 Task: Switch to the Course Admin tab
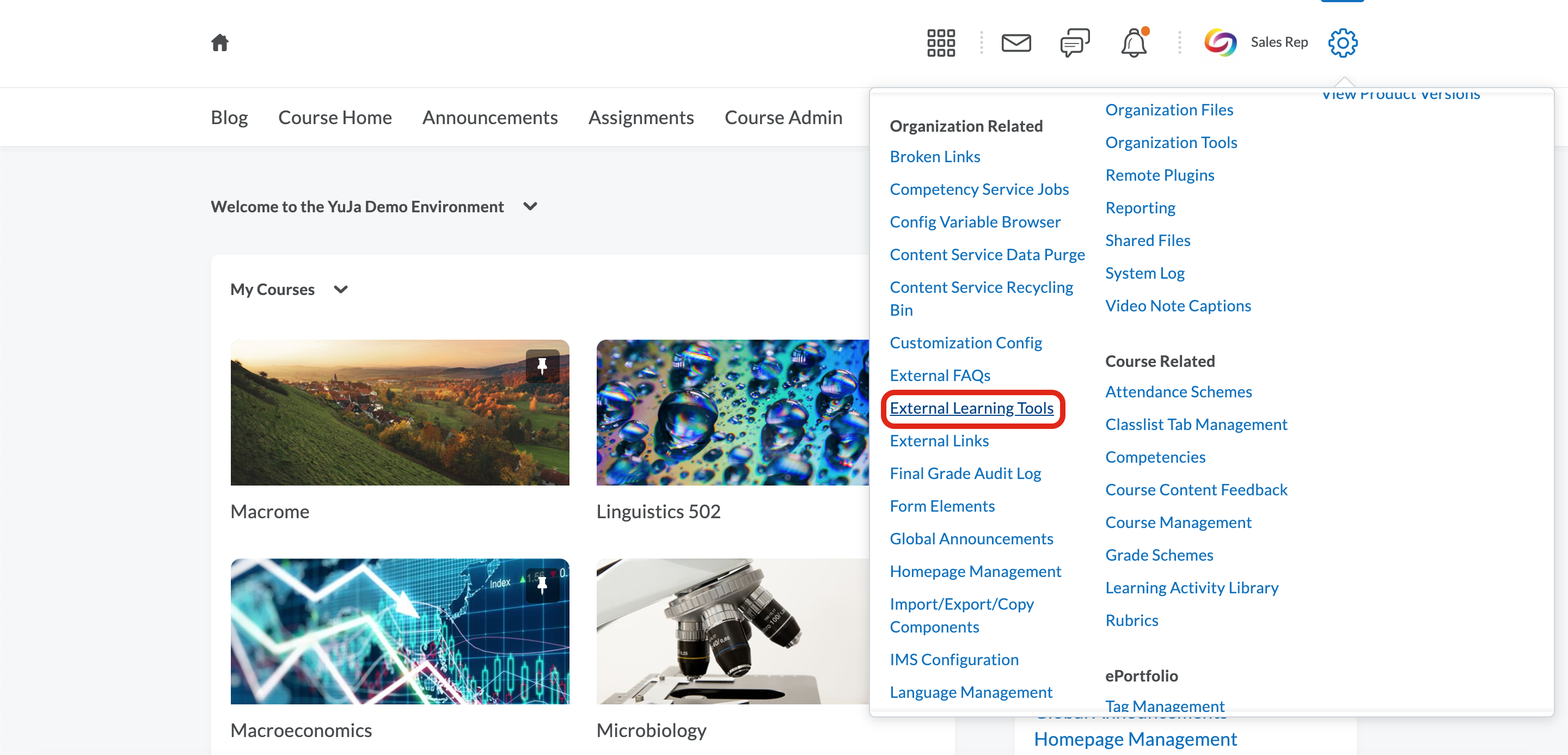783,117
